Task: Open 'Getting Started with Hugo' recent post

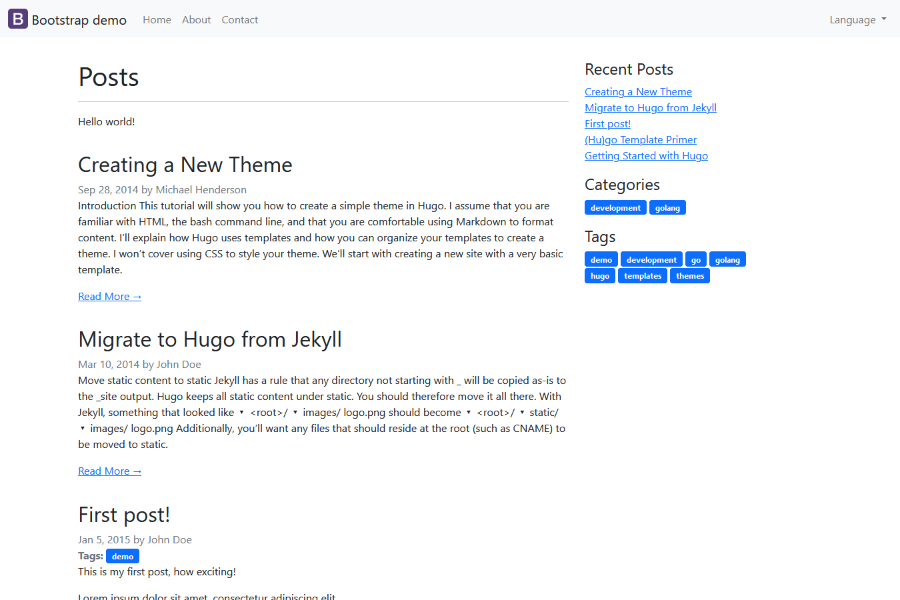Action: coord(646,156)
